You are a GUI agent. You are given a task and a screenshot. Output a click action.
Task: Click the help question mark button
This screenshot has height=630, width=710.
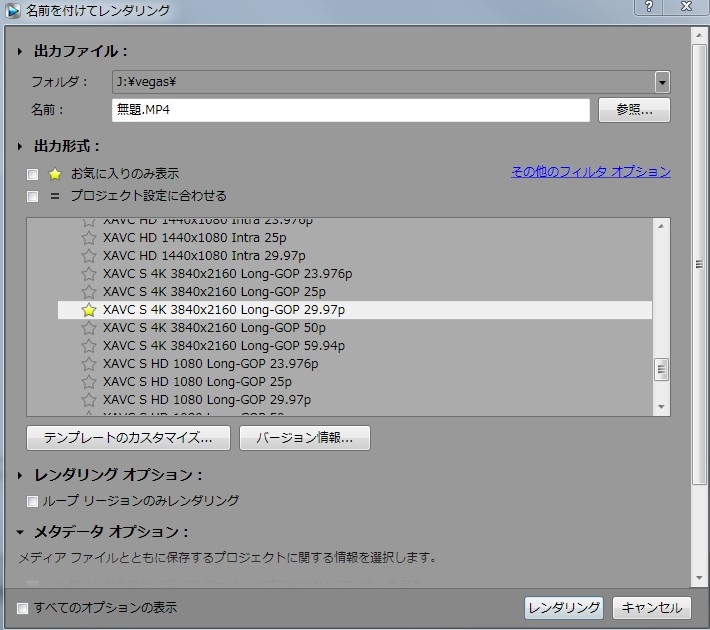[x=648, y=7]
